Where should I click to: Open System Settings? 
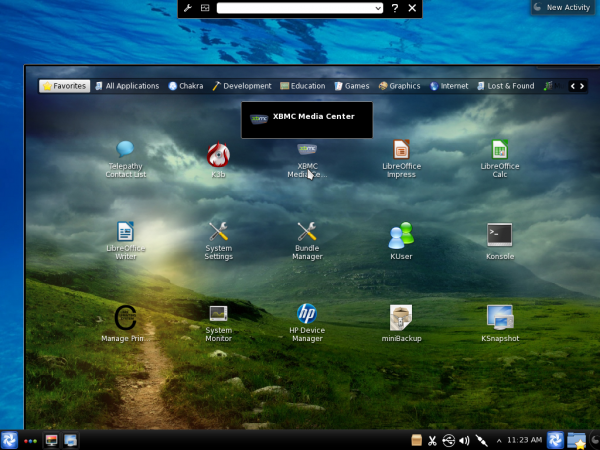[218, 241]
